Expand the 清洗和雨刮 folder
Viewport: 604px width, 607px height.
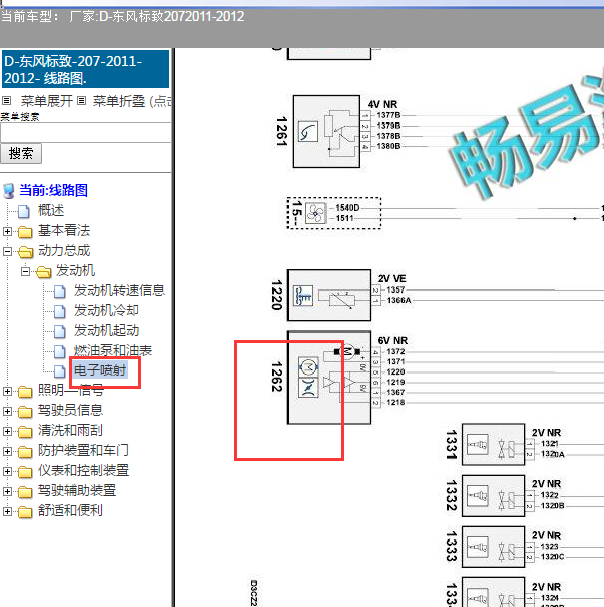tap(7, 431)
